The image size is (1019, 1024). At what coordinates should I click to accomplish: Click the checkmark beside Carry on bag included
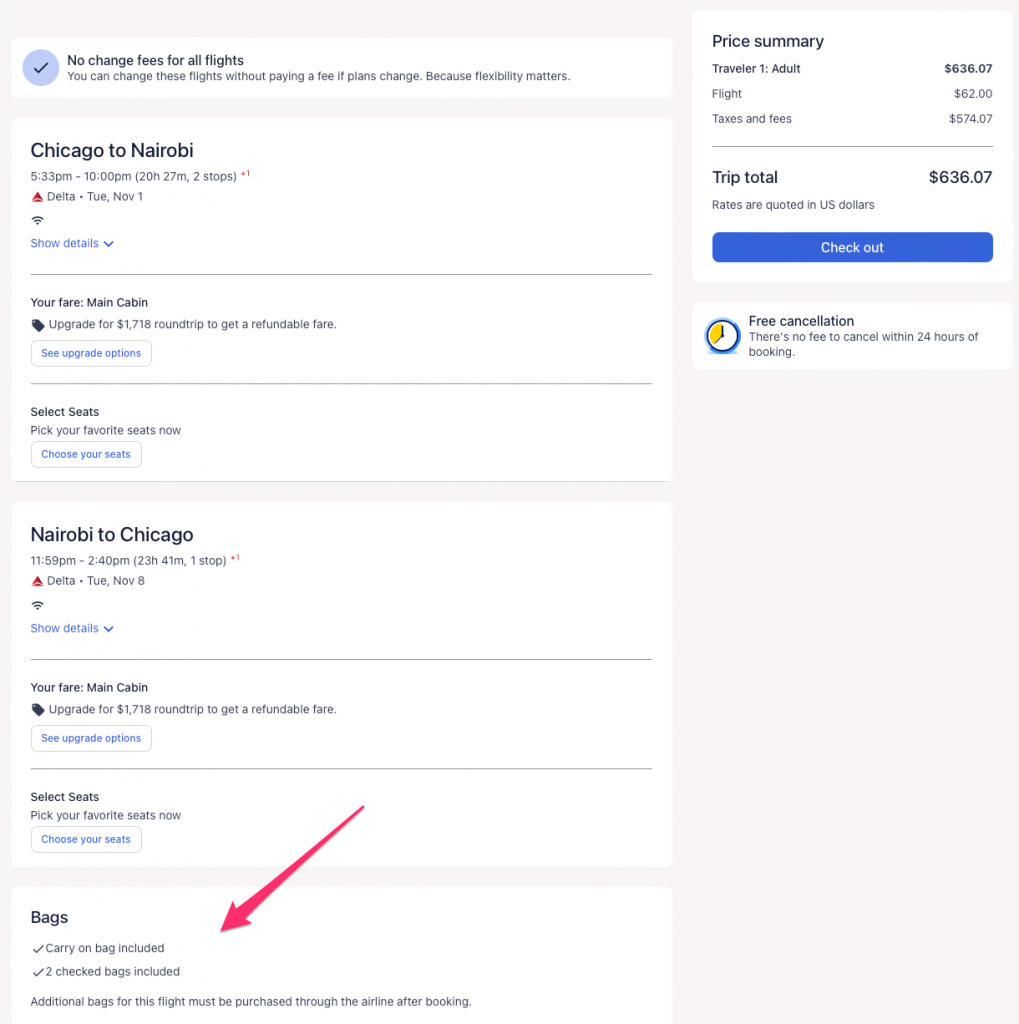(x=38, y=949)
